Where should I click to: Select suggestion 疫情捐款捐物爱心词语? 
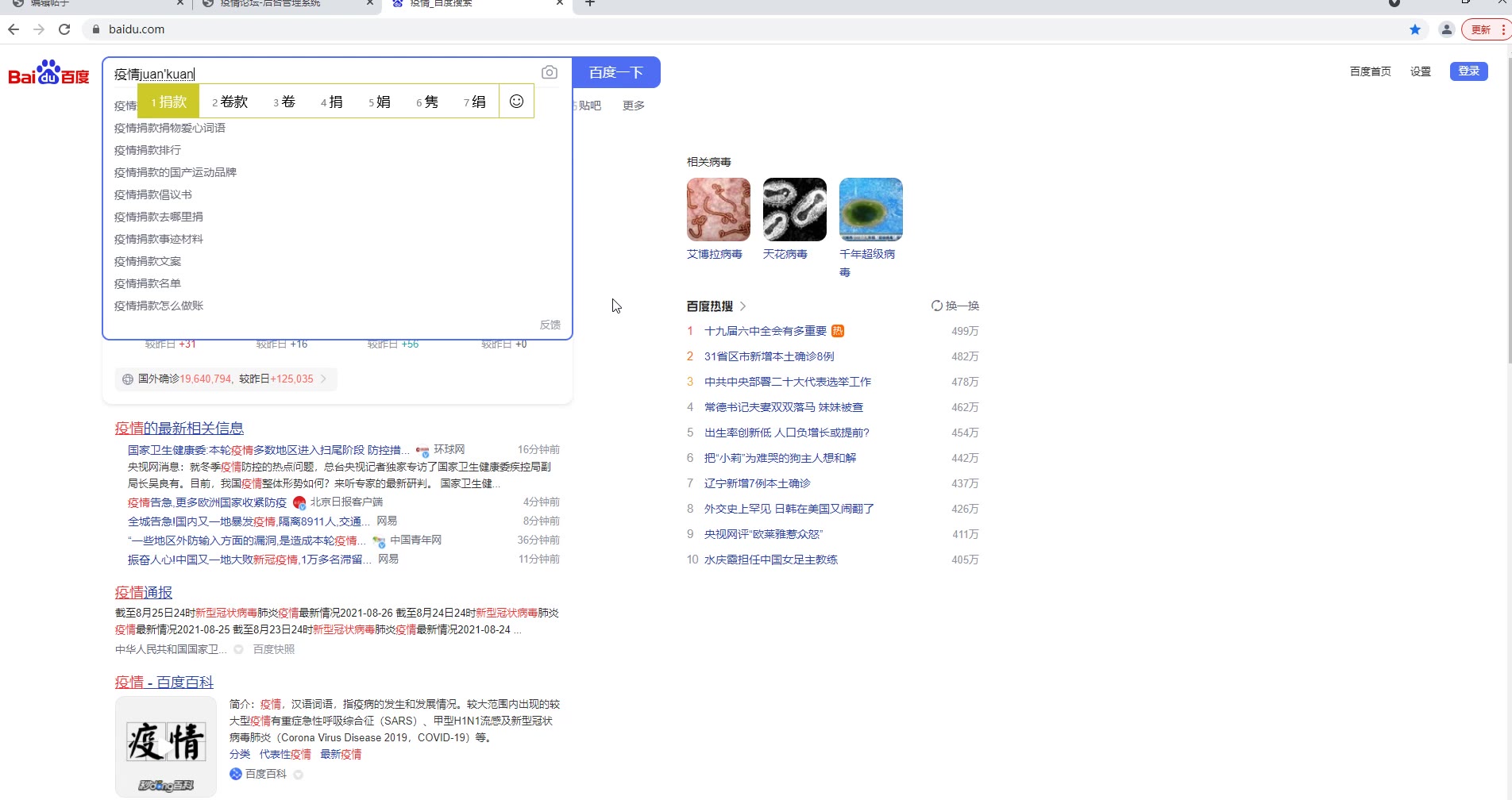(170, 128)
